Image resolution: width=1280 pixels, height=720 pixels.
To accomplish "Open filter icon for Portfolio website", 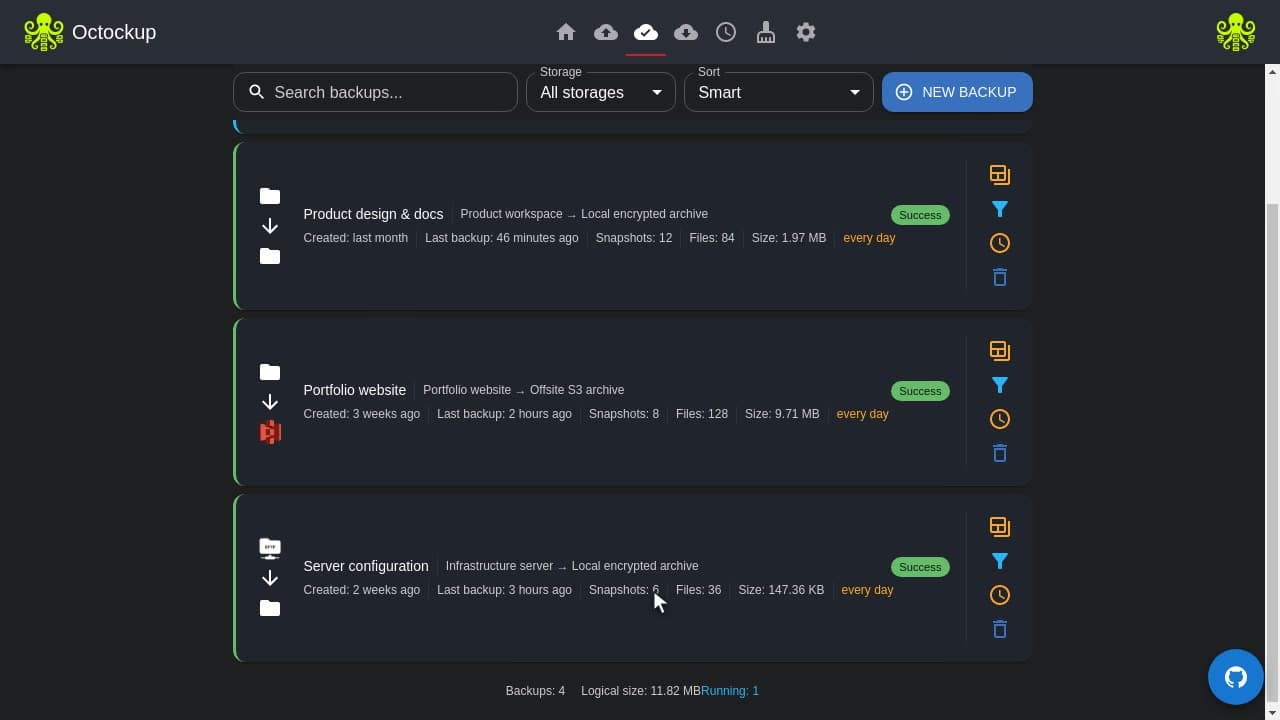I will click(999, 385).
